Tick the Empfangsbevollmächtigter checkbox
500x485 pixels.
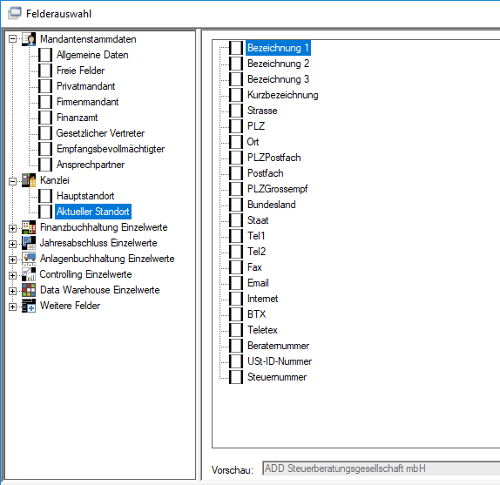pyautogui.click(x=45, y=149)
